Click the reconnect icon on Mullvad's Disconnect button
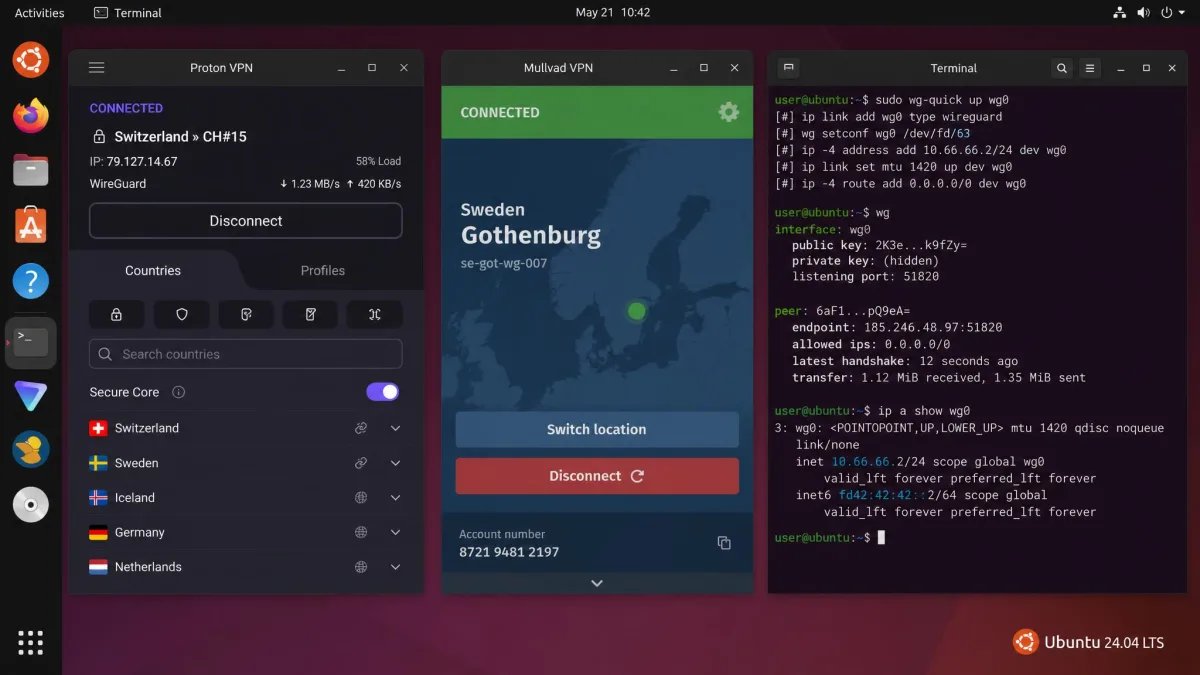 click(x=637, y=476)
